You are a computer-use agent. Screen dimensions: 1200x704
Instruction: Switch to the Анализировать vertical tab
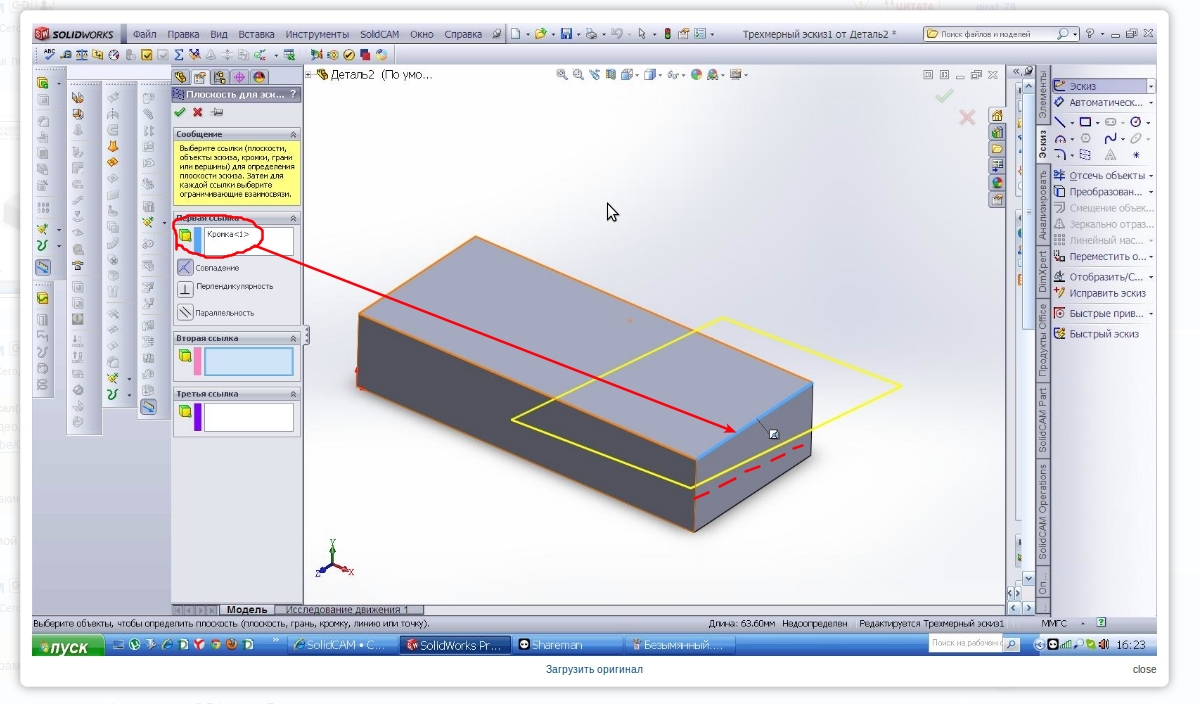[x=1043, y=204]
